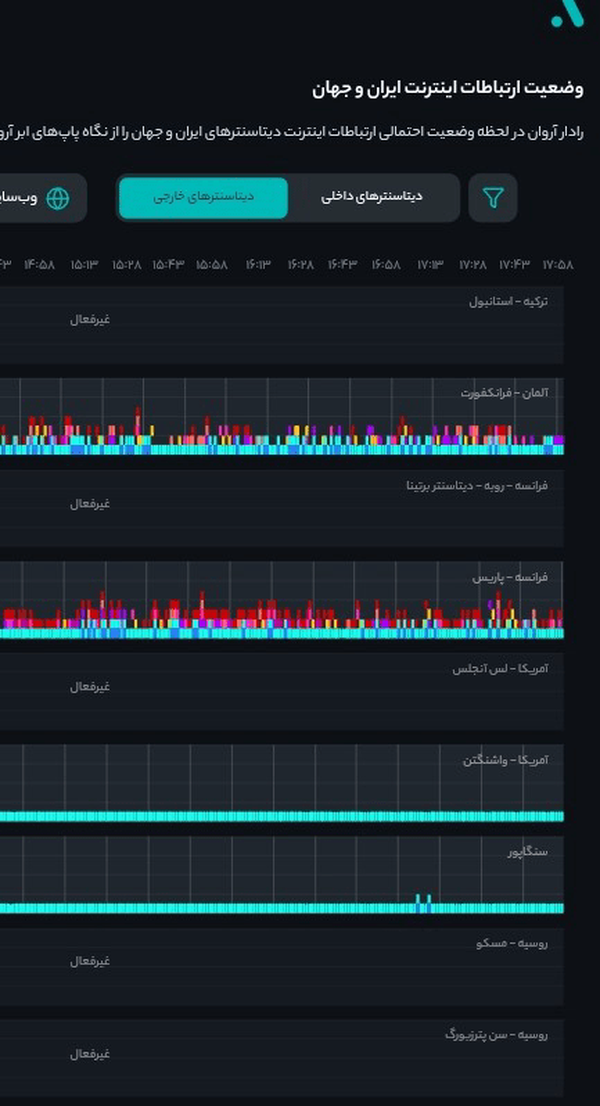Select the آلمان – فرانکفورت chart label

(x=504, y=393)
